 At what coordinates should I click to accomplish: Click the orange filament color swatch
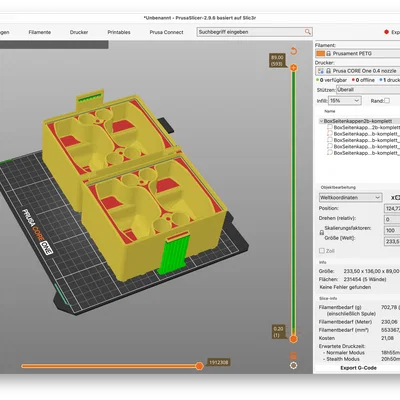(320, 53)
